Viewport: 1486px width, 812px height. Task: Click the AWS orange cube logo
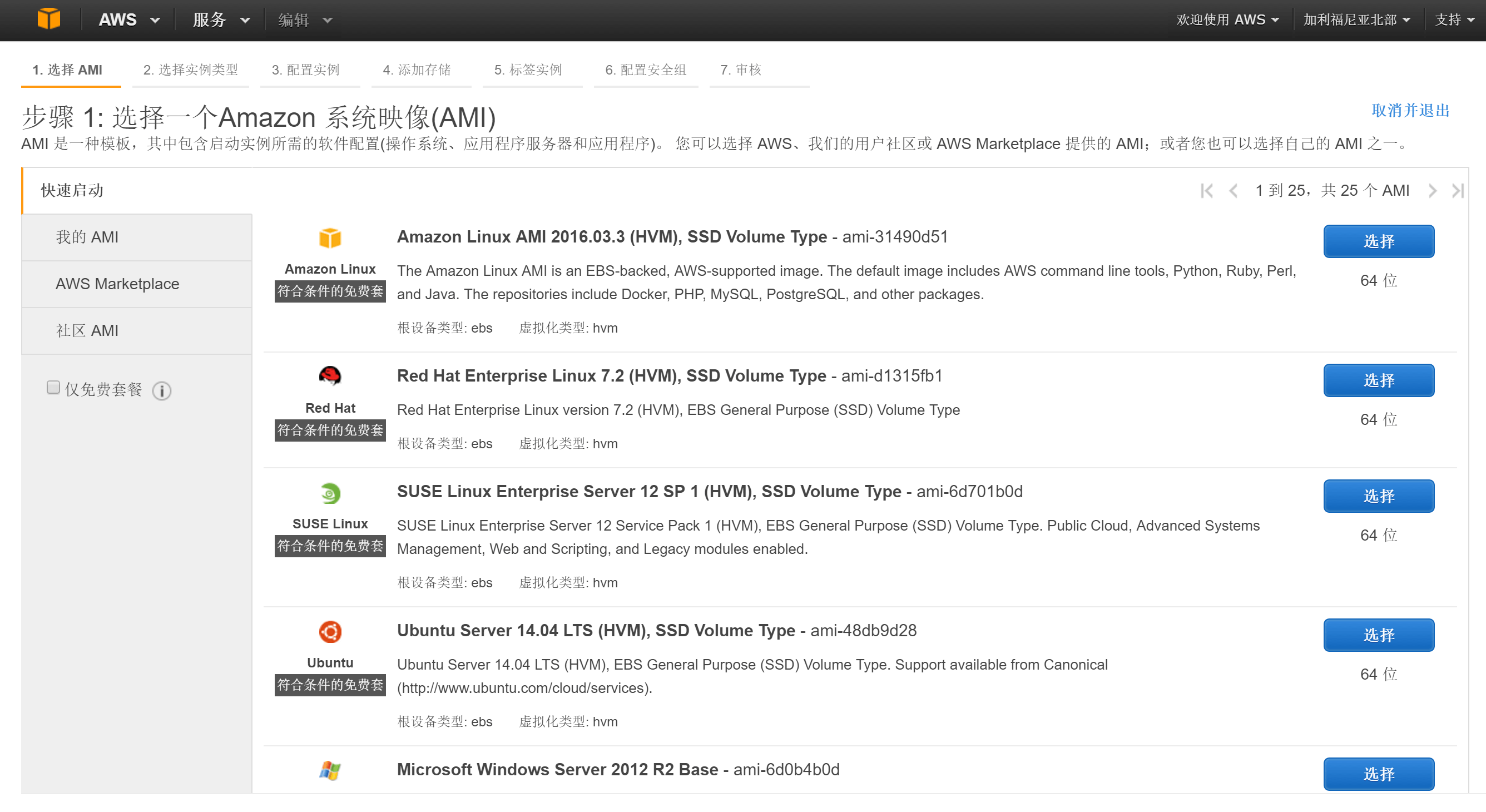point(49,19)
